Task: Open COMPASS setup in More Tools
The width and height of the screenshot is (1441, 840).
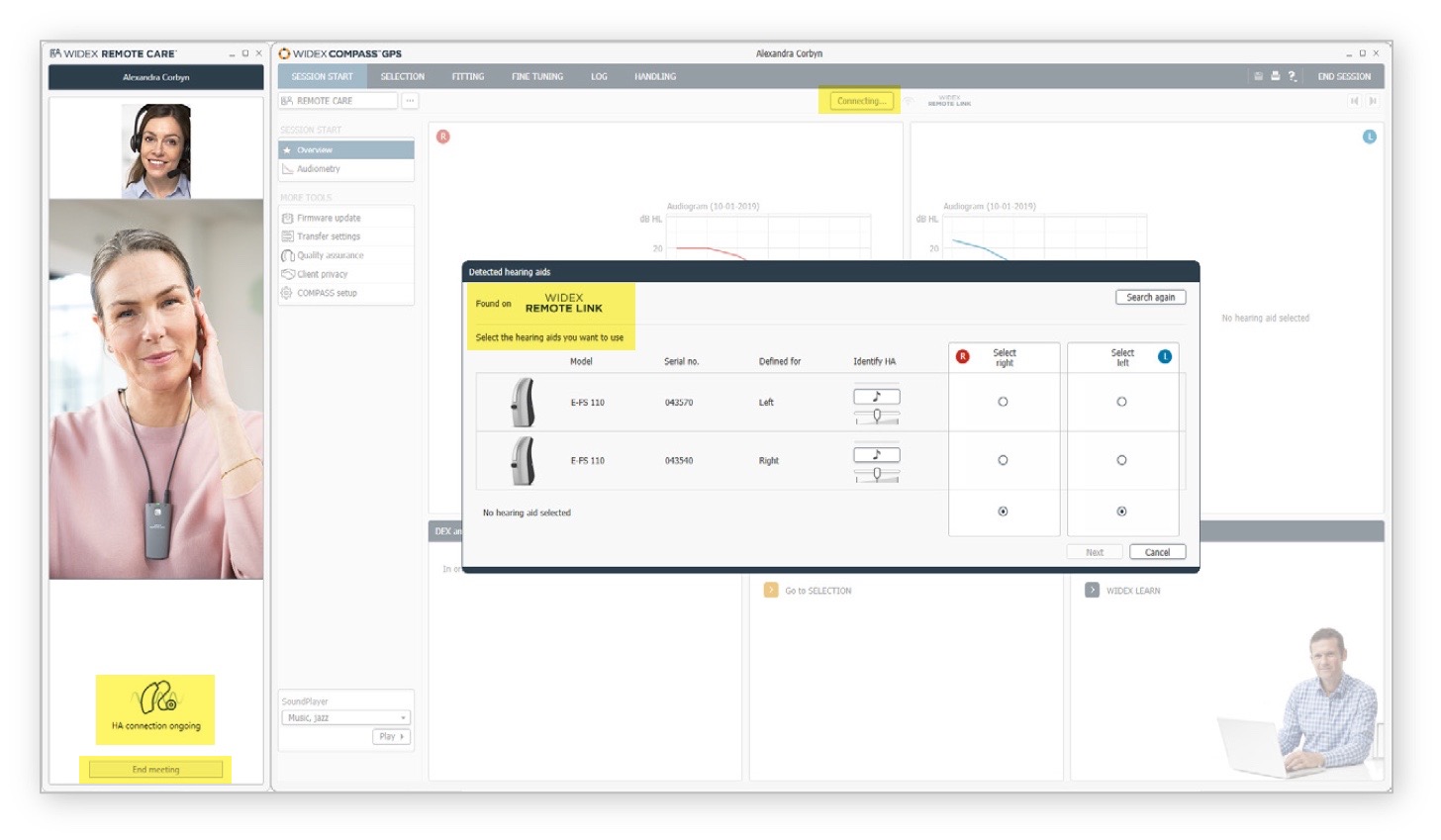Action: pos(346,293)
